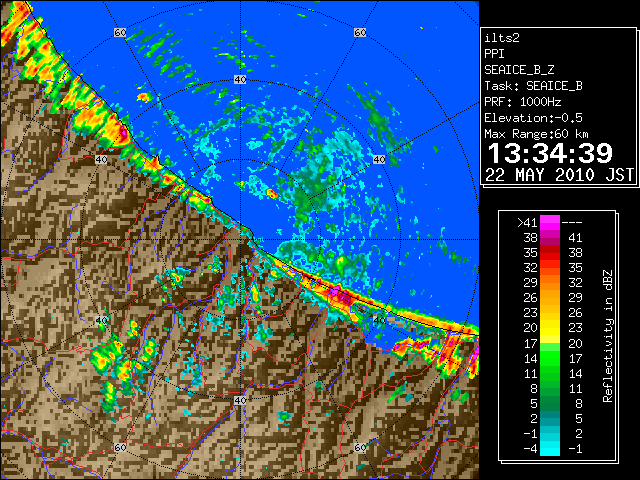Click the 60 range label in the northeast
Image resolution: width=640 pixels, height=480 pixels.
[360, 32]
